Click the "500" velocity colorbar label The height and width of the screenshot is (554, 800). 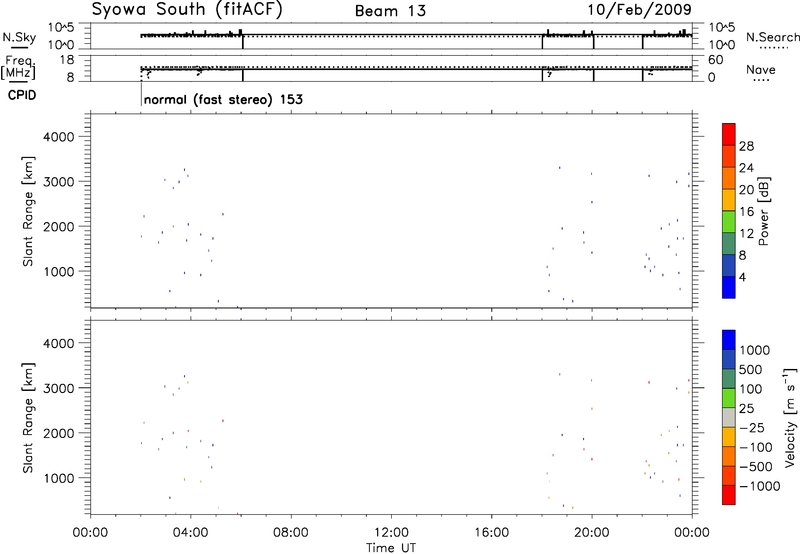click(x=750, y=369)
